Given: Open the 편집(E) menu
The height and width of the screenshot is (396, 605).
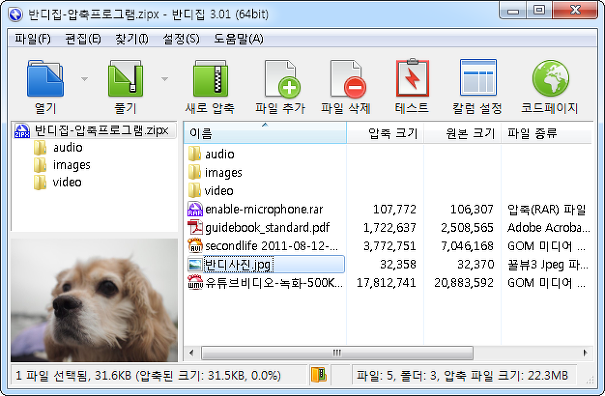Looking at the screenshot, I should tap(83, 39).
